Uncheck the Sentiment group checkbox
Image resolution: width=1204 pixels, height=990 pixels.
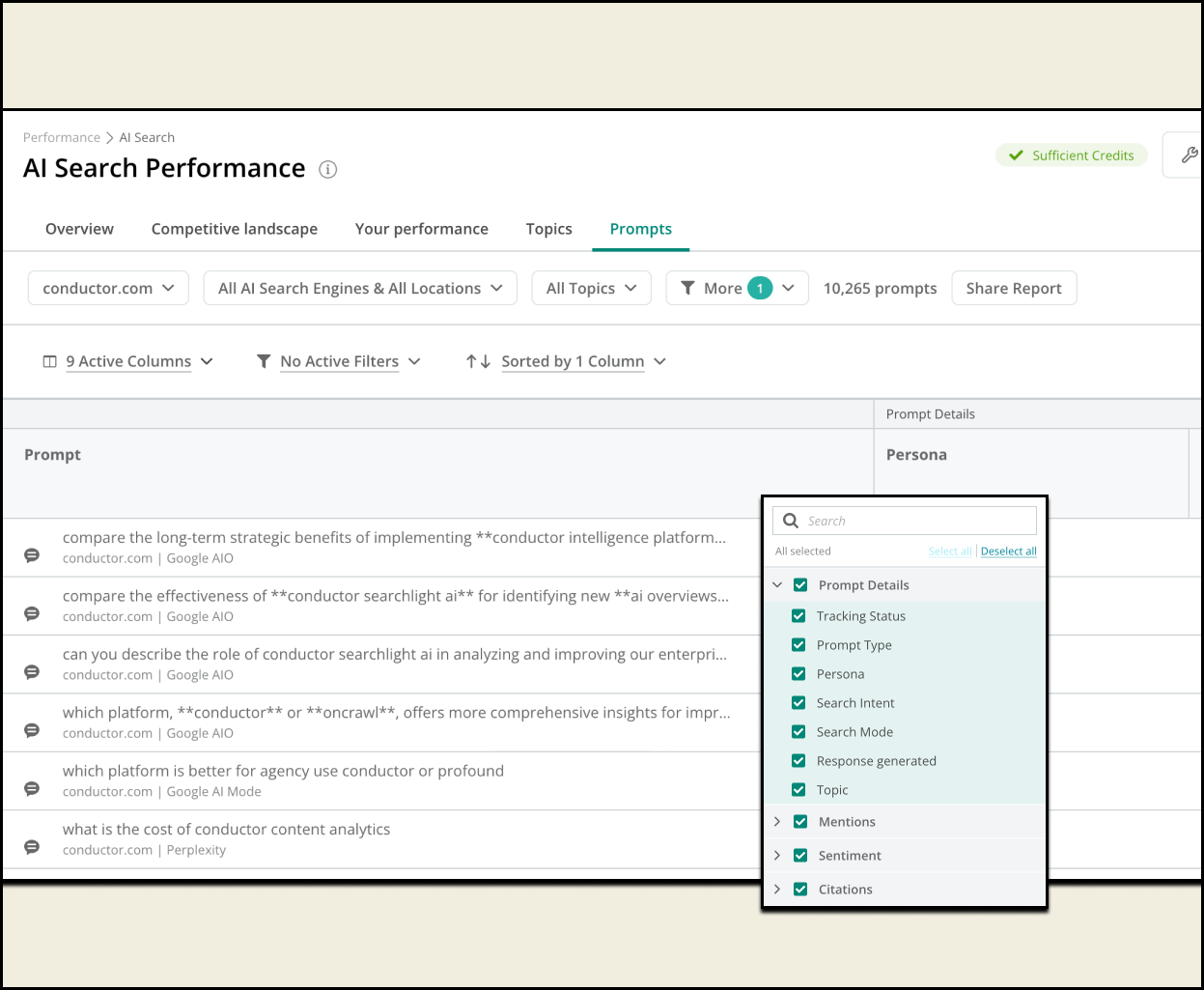tap(800, 856)
